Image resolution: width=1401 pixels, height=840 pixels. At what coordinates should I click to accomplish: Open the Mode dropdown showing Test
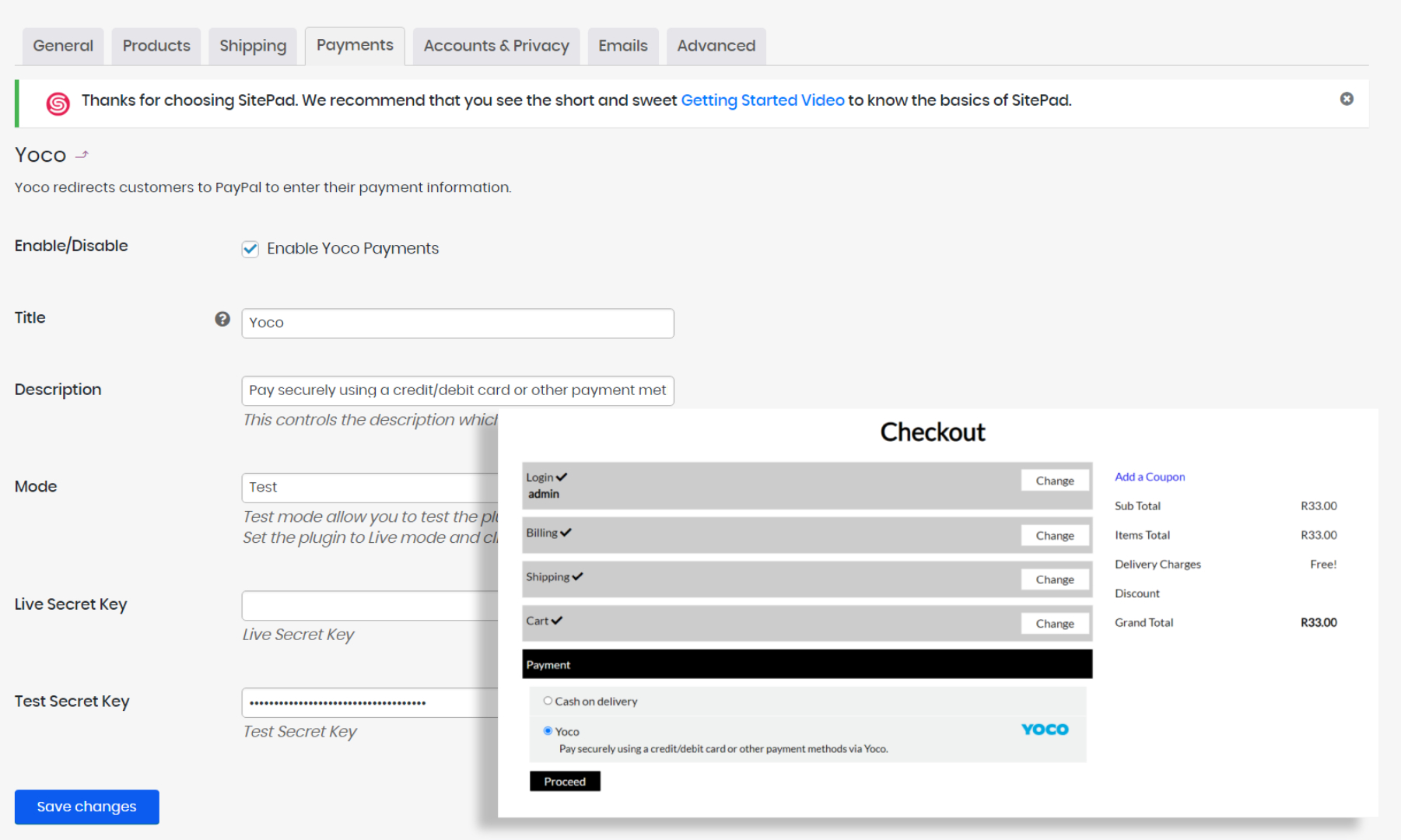[370, 488]
